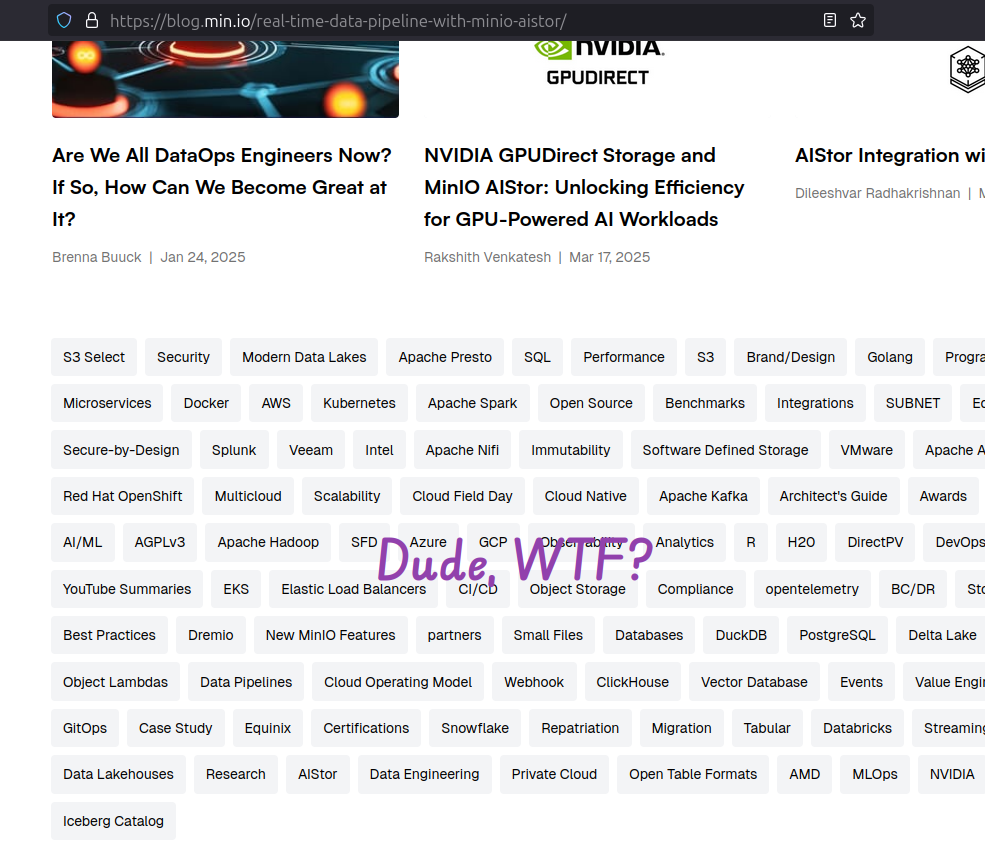
Task: Open the Architect's Guide tag
Action: pyautogui.click(x=834, y=496)
